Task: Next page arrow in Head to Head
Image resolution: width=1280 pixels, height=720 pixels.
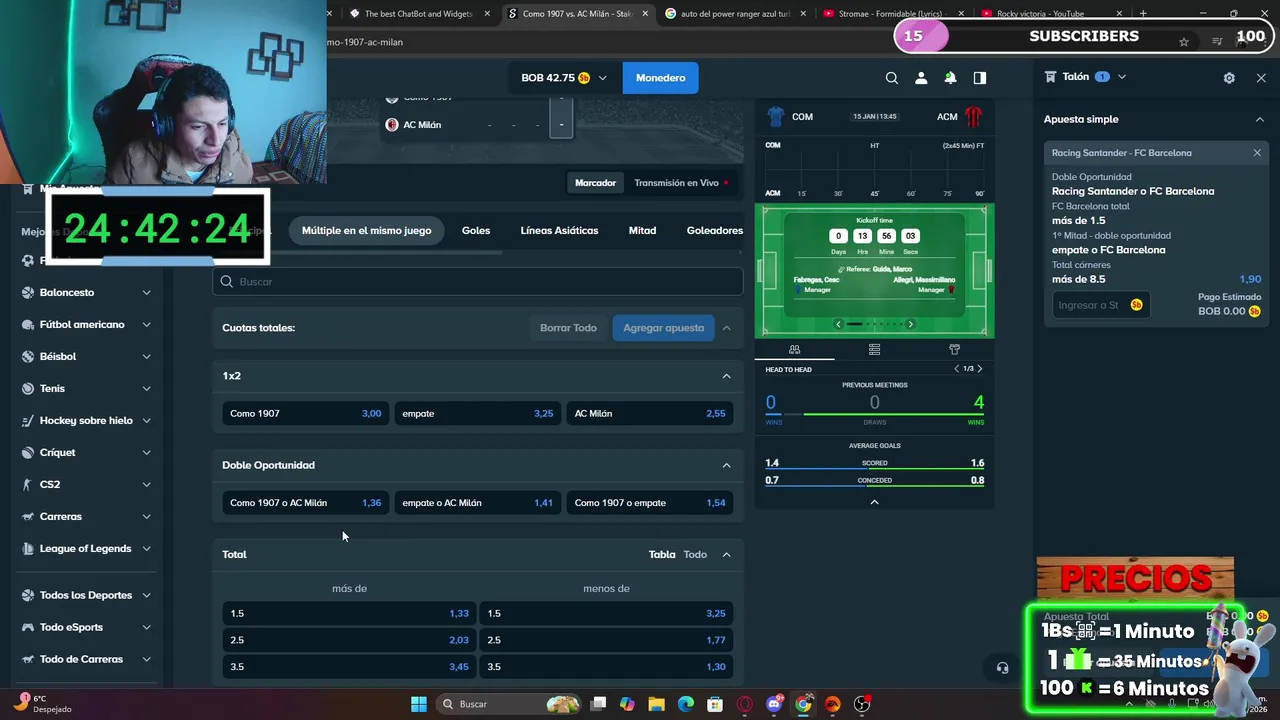Action: (980, 369)
